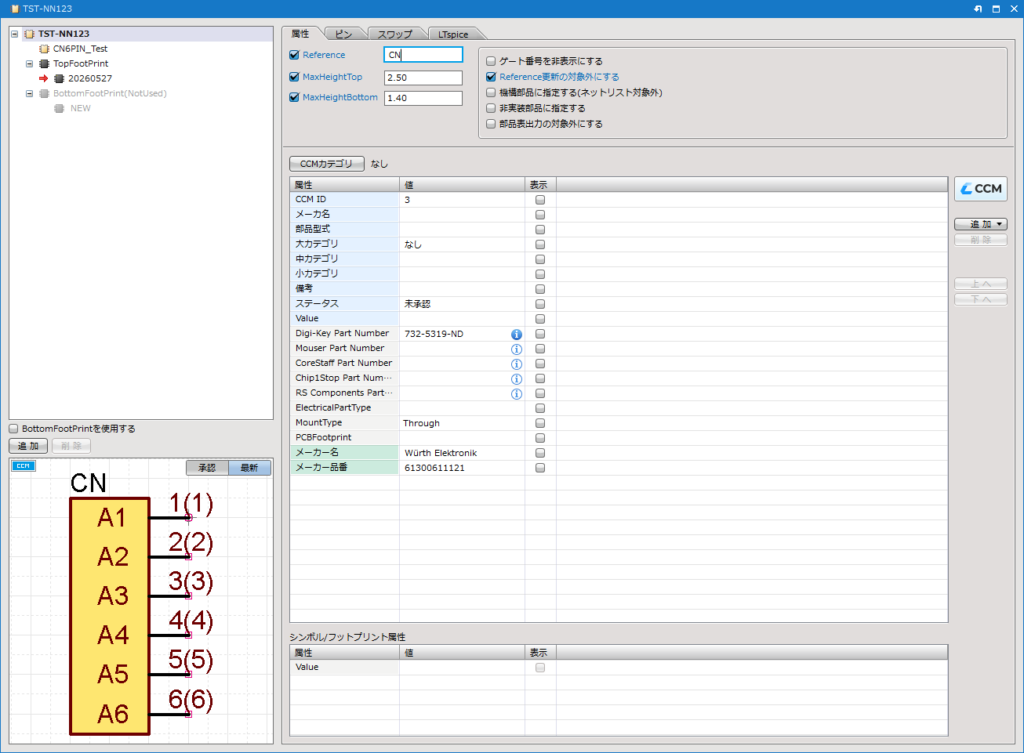Switch to the ピン tab
The height and width of the screenshot is (753, 1024).
pos(344,35)
